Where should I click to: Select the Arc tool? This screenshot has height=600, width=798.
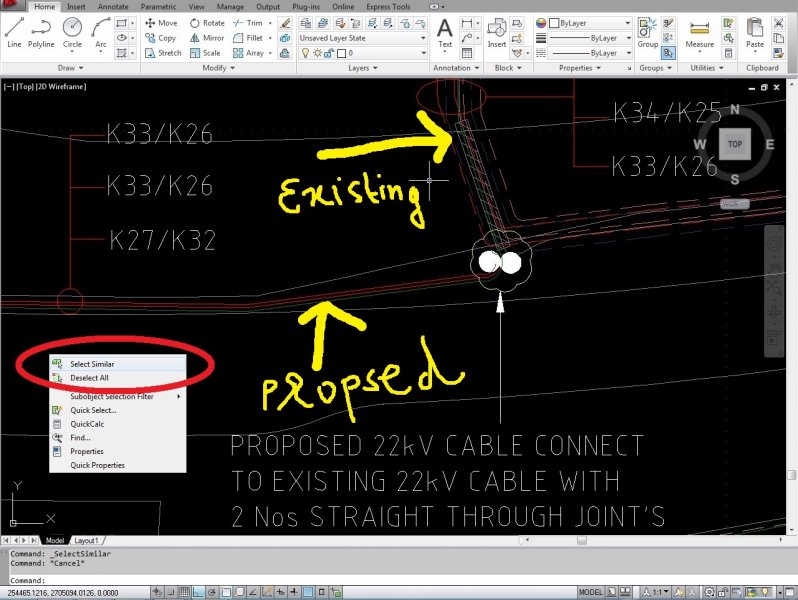click(x=101, y=33)
